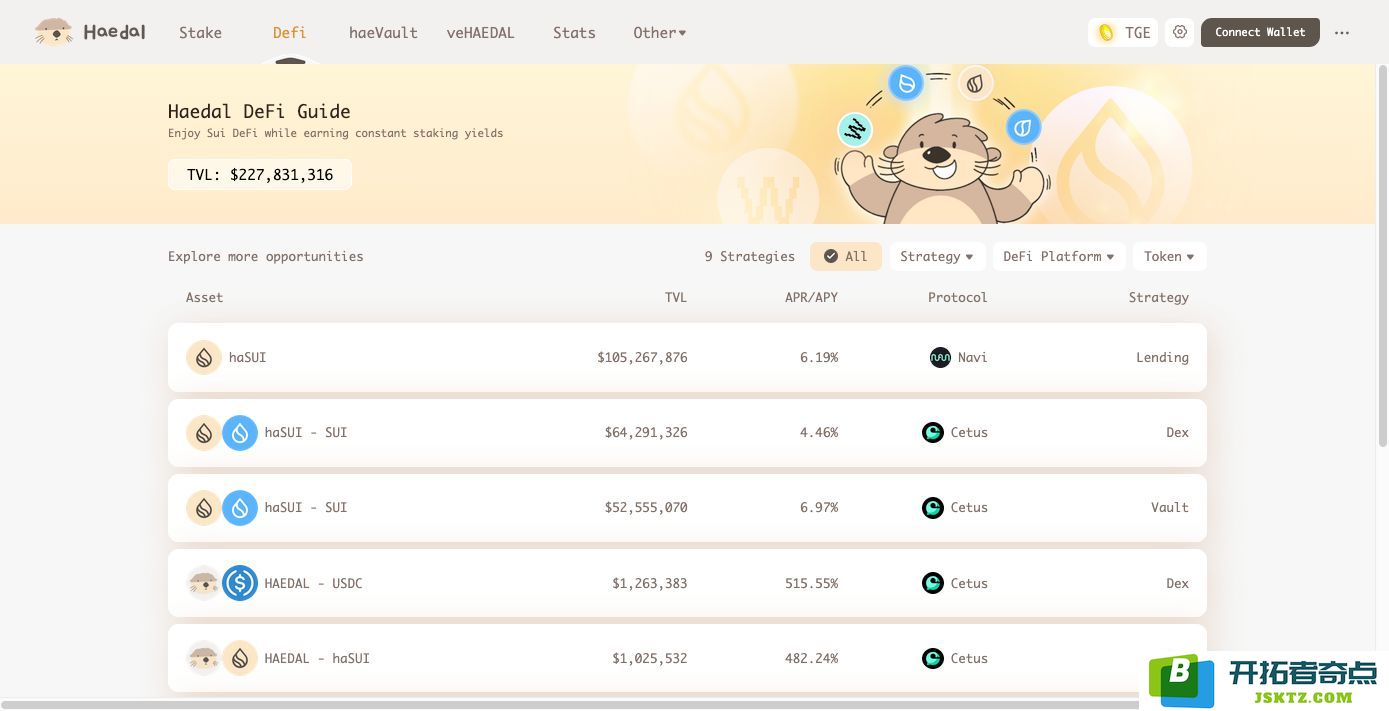The image size is (1389, 711).
Task: Click the Lending strategy label
Action: [1162, 357]
